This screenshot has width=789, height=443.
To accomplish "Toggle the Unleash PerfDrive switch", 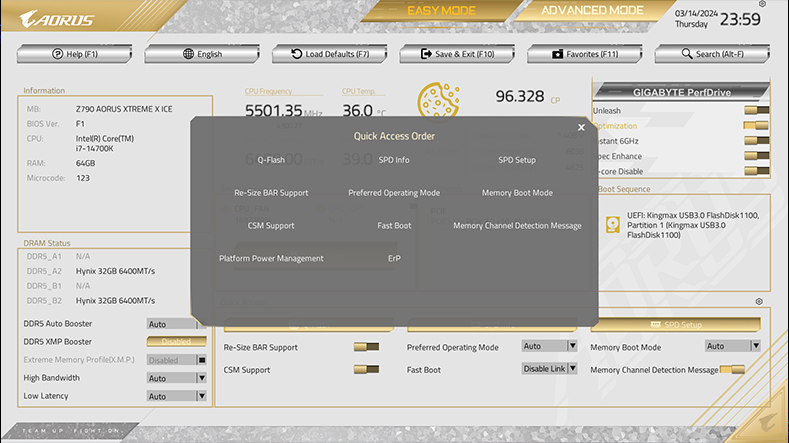I will [756, 110].
